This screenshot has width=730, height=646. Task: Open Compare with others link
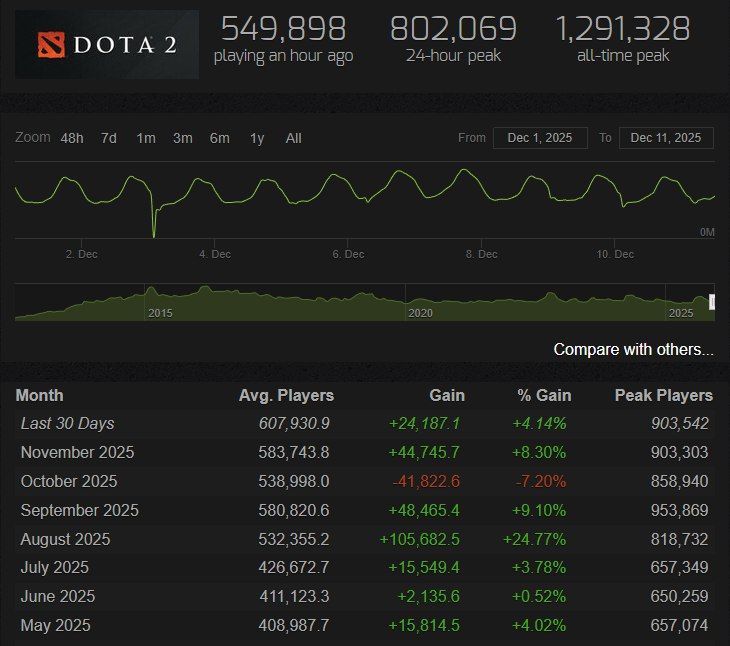tap(633, 350)
